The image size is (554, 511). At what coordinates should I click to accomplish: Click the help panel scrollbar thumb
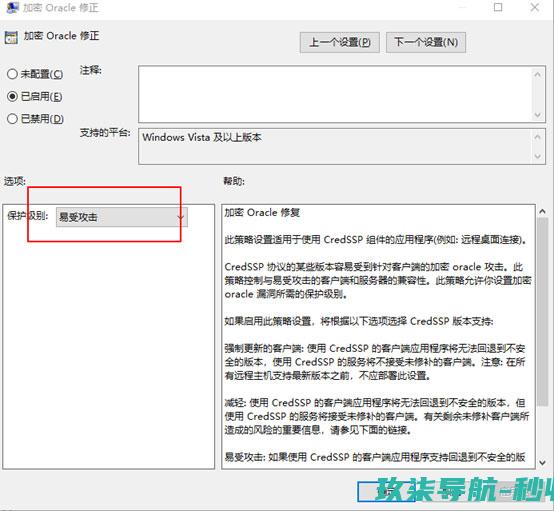click(x=543, y=312)
